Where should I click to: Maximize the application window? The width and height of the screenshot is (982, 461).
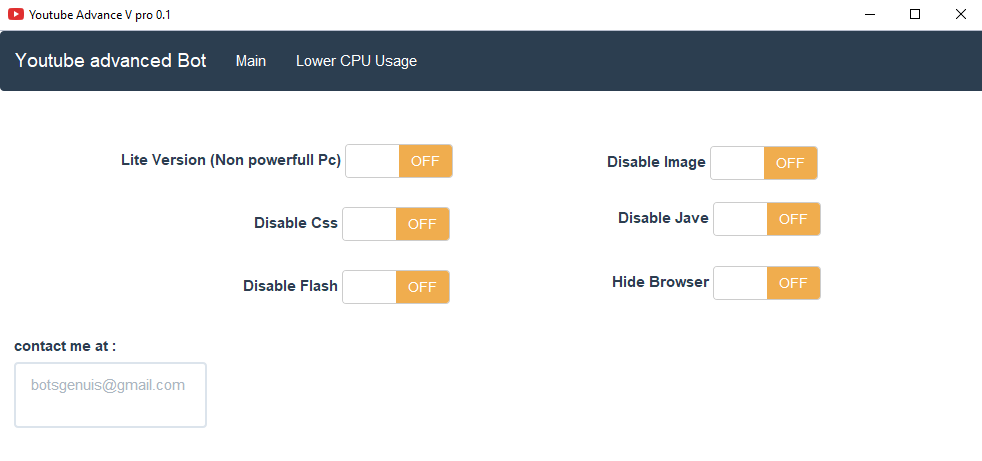tap(914, 14)
